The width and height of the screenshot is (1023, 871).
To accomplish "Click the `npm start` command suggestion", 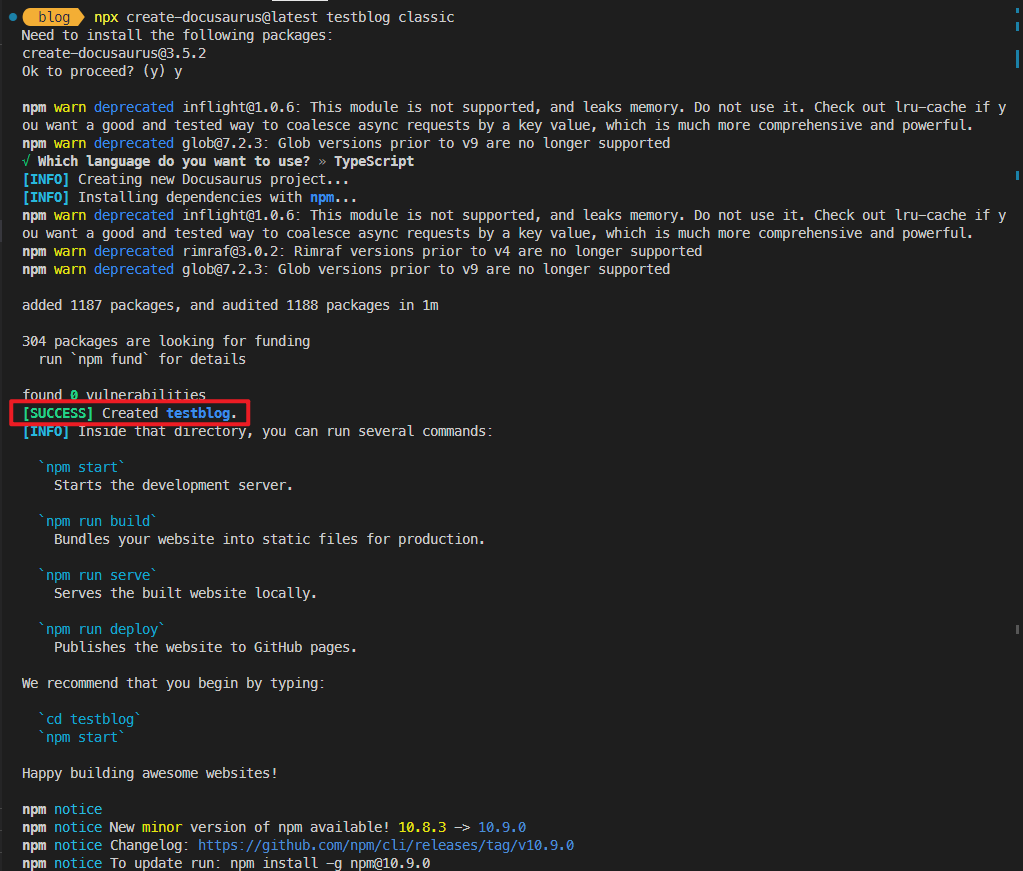I will click(x=82, y=466).
